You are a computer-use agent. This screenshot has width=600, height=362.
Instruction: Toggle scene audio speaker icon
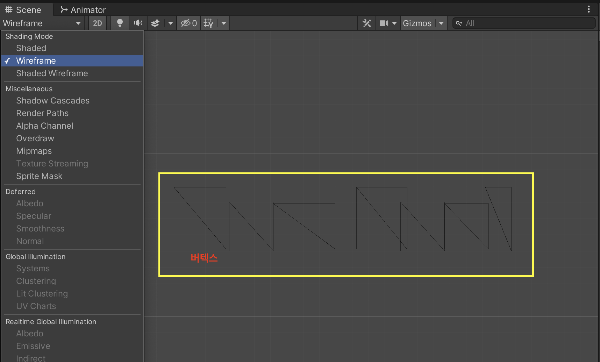click(x=138, y=23)
